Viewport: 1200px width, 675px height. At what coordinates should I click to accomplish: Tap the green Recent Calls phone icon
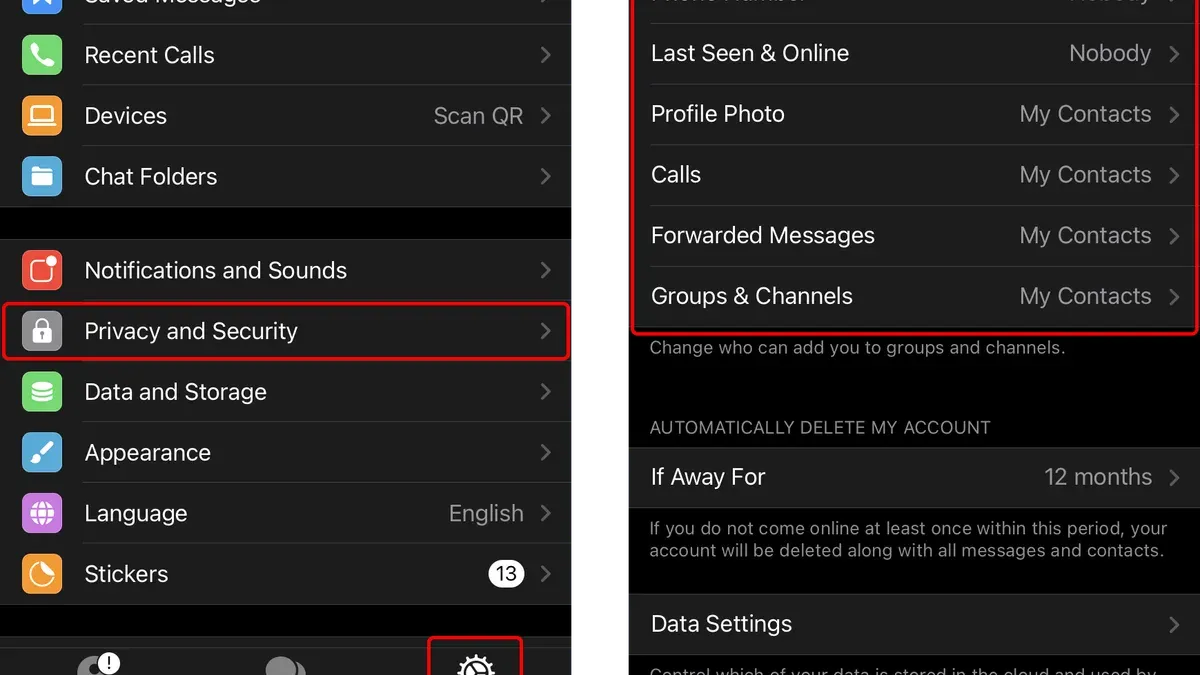pos(42,55)
